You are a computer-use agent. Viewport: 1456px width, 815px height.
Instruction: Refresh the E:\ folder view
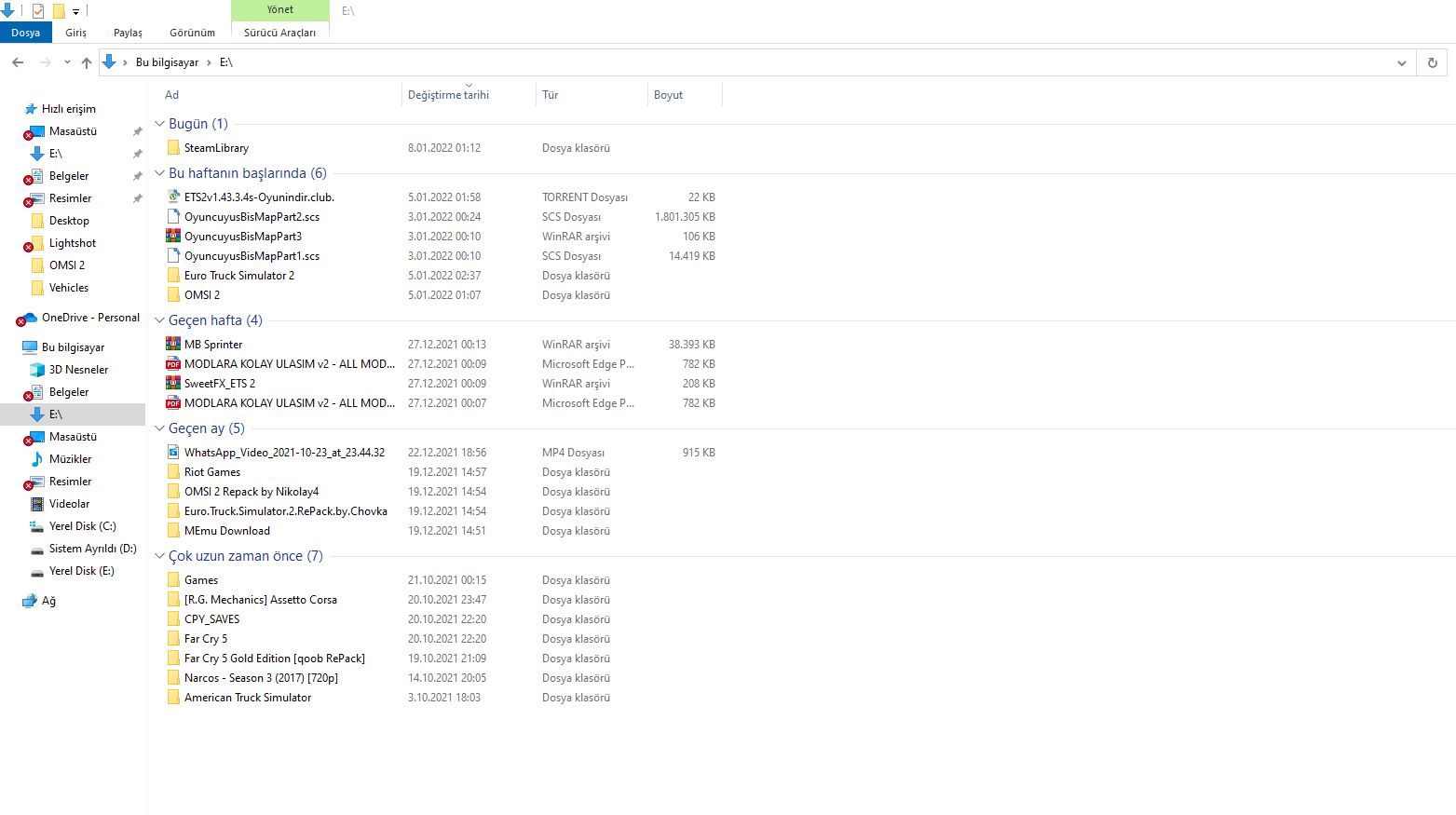(1433, 62)
